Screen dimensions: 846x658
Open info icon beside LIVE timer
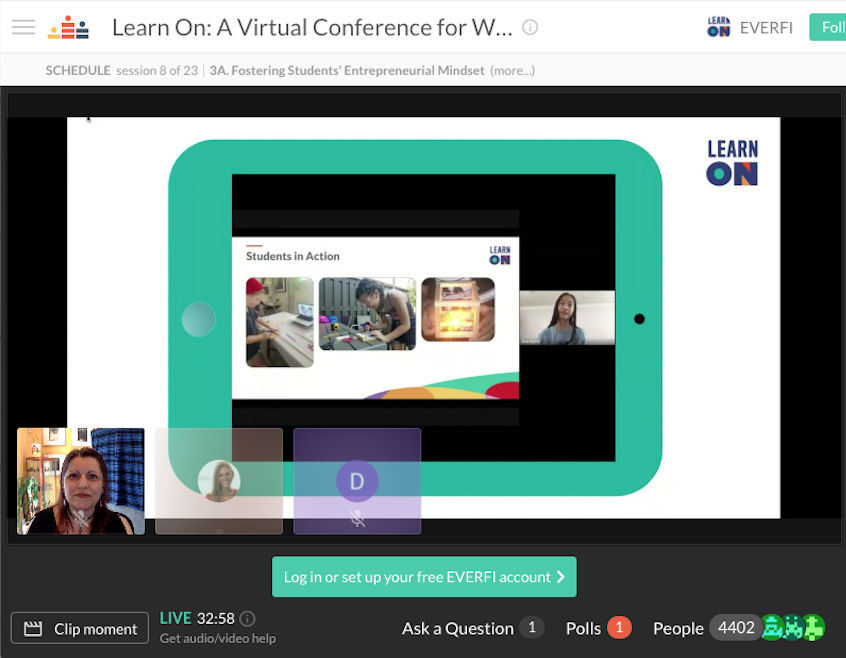tap(247, 619)
